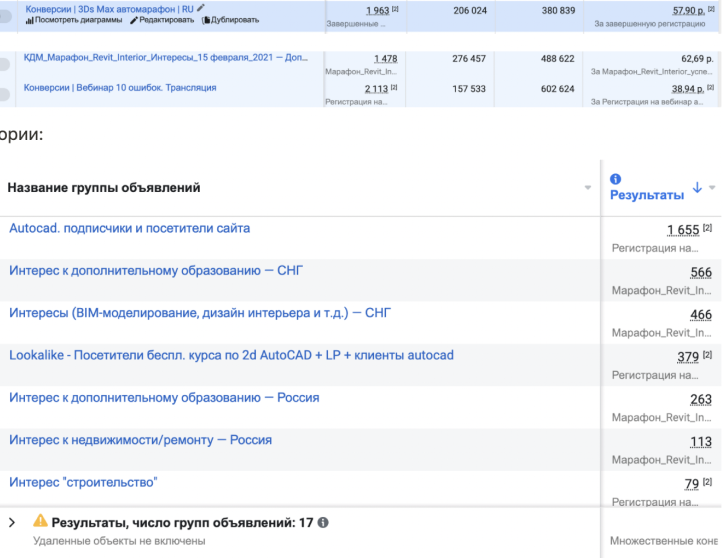Click the result value 113

point(701,442)
